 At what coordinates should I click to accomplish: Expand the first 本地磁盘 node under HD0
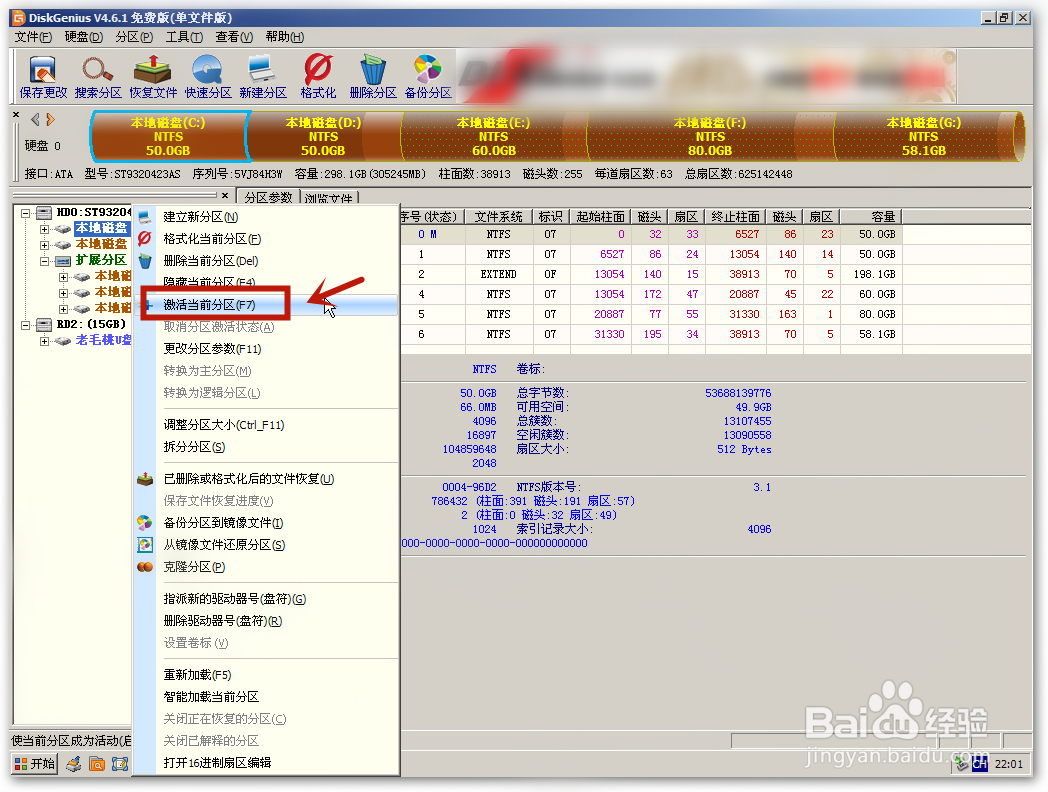(44, 229)
